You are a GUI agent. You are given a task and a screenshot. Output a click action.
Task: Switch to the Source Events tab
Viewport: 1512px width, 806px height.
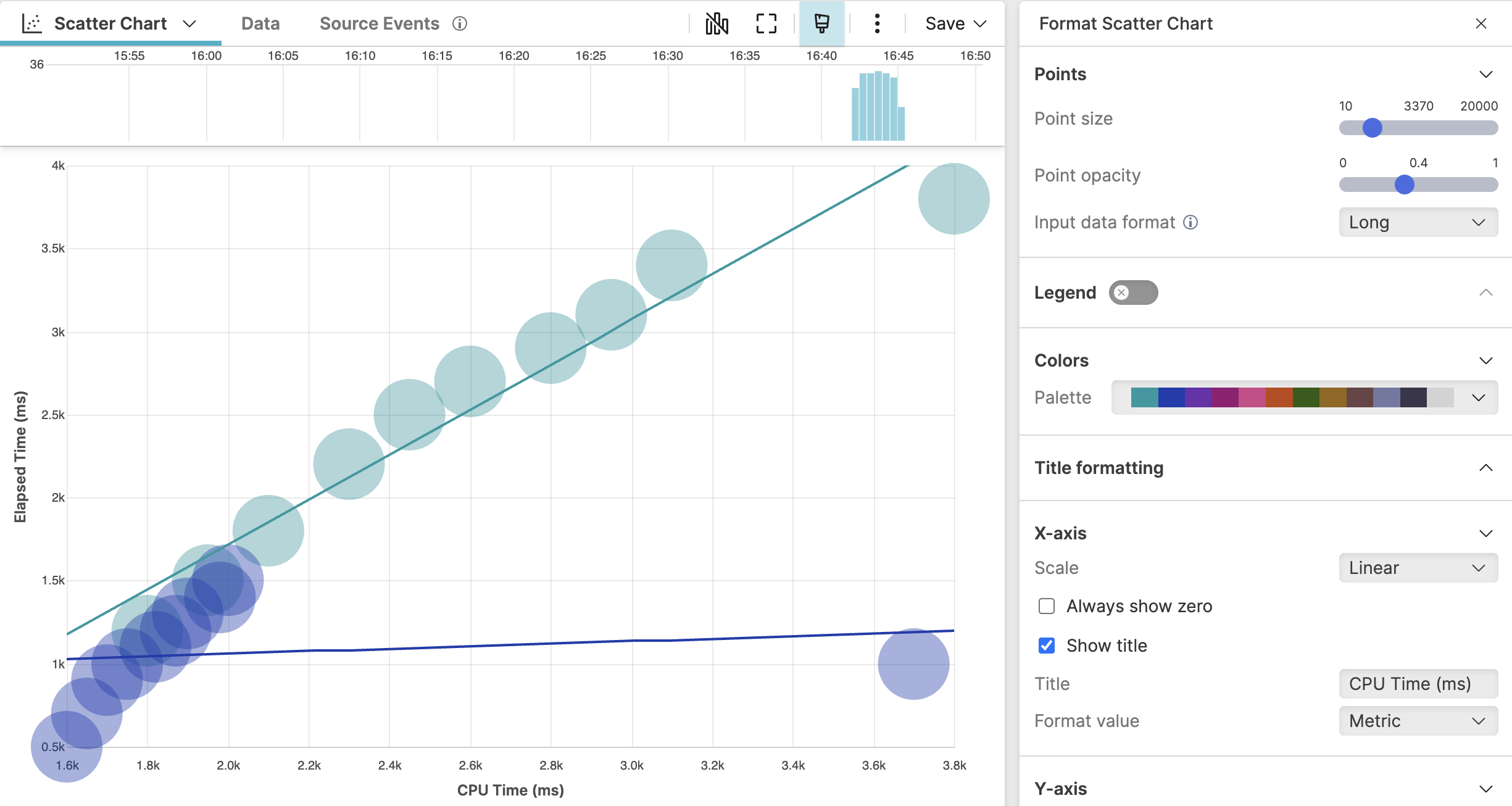click(x=379, y=23)
